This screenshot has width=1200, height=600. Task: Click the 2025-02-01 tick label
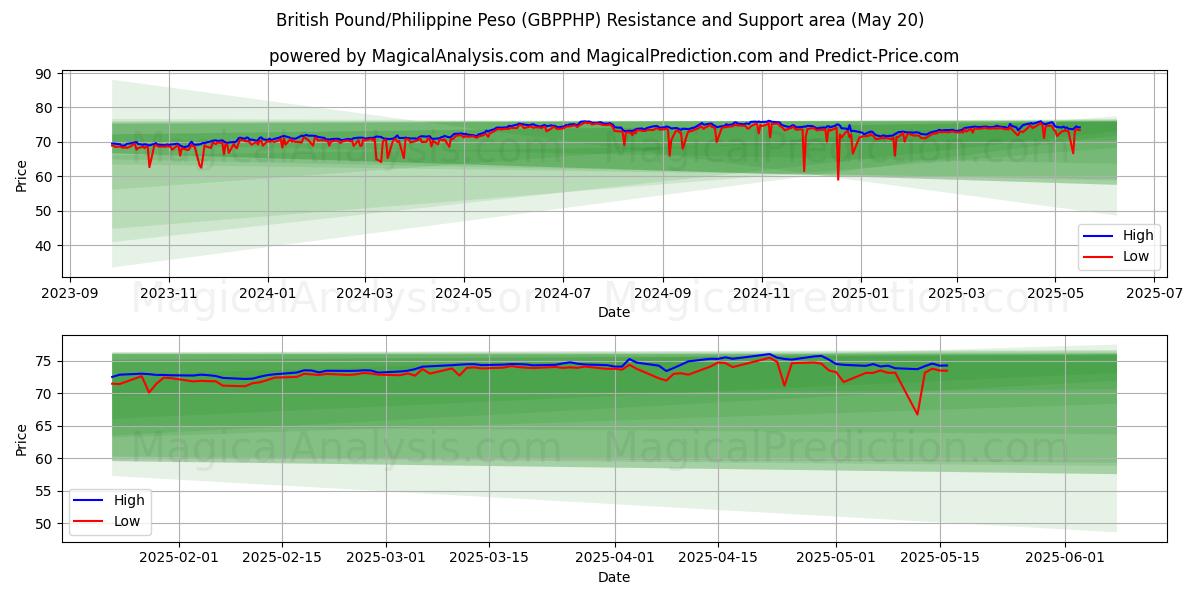tap(179, 558)
